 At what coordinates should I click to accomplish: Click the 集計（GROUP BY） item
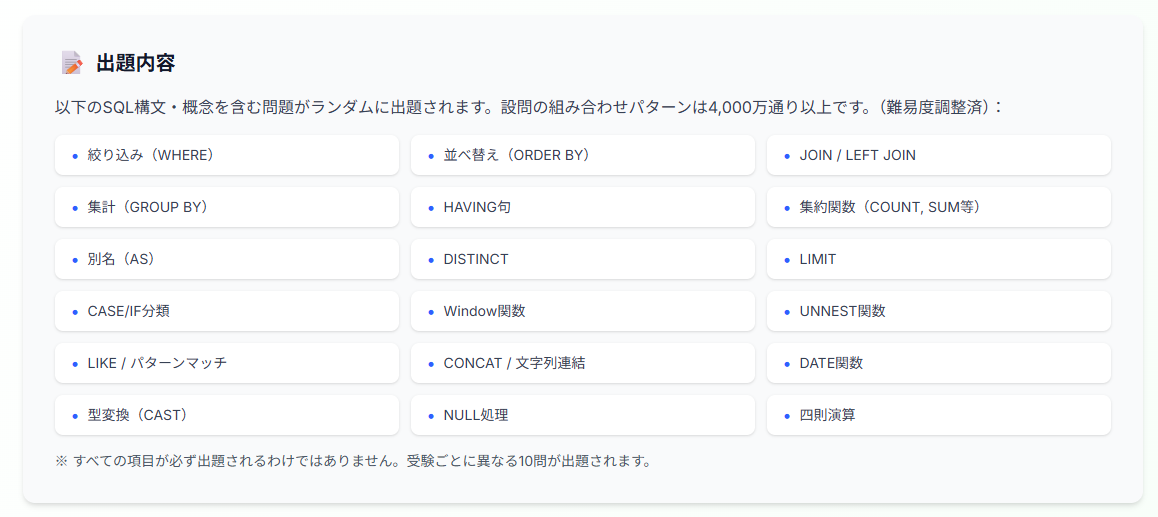pos(227,207)
